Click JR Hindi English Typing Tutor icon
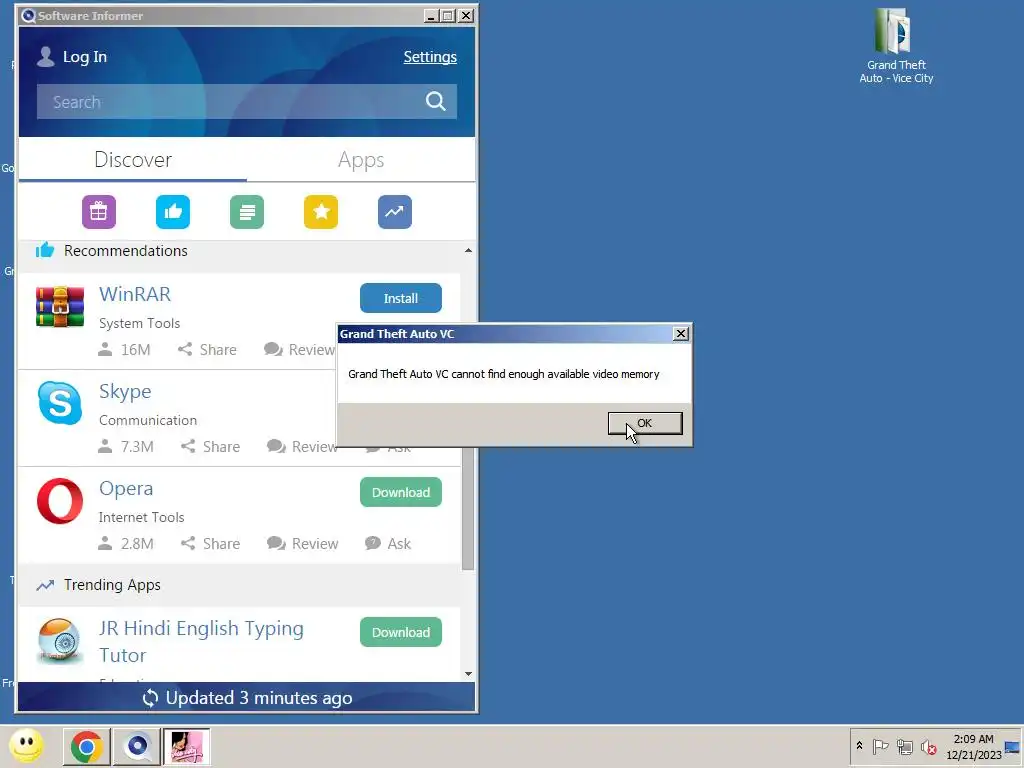The image size is (1024, 768). click(x=59, y=640)
